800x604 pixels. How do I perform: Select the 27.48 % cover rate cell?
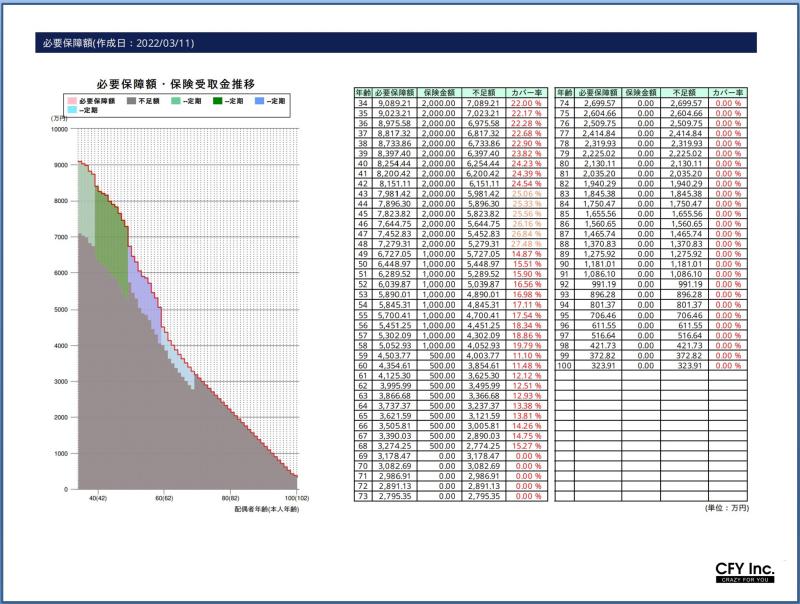(x=526, y=243)
